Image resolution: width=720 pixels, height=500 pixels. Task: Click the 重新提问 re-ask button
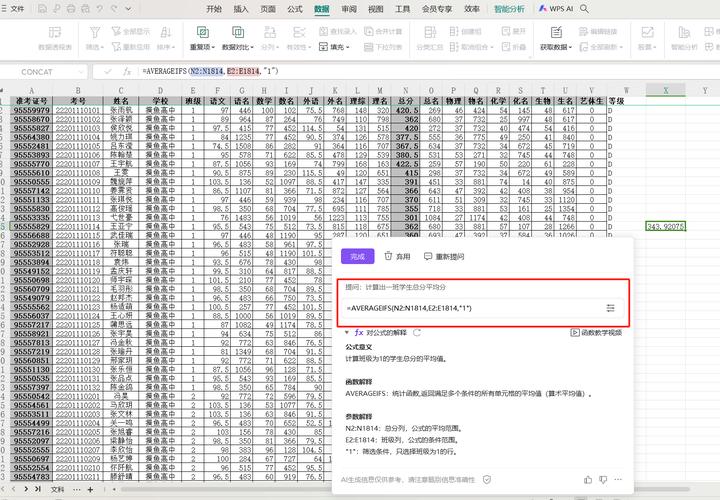[x=444, y=256]
